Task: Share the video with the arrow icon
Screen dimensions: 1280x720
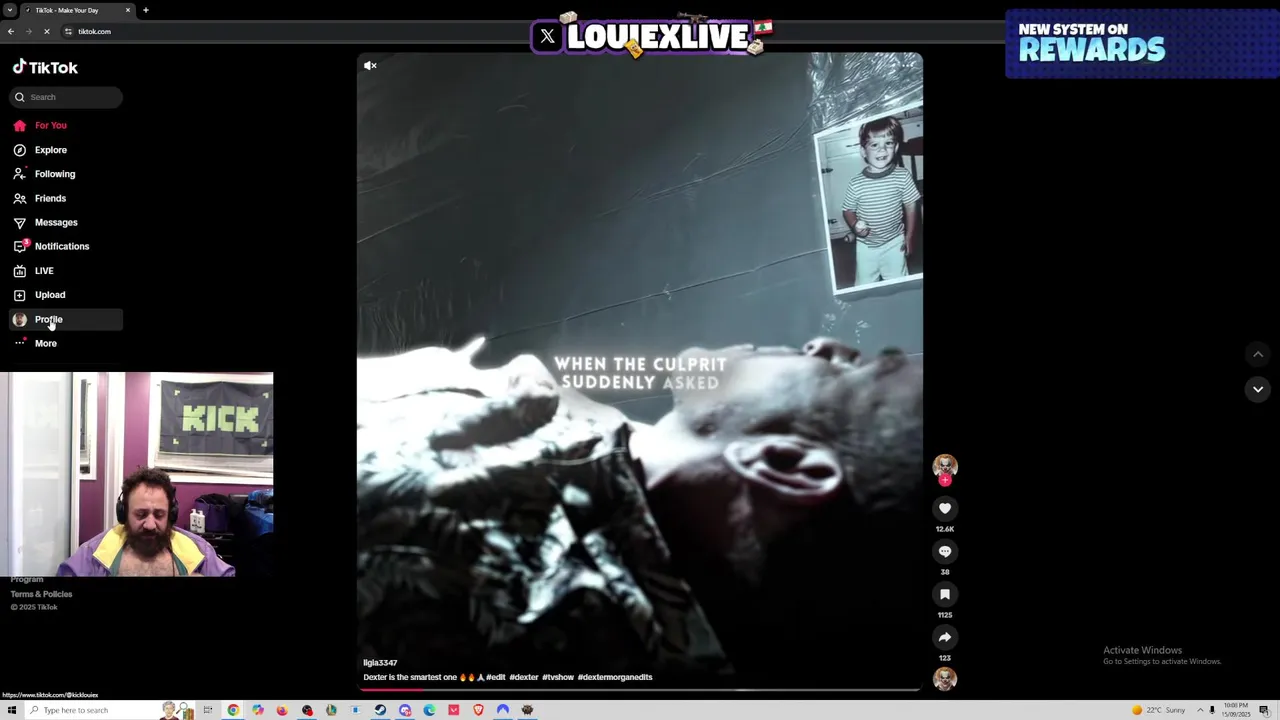Action: tap(945, 637)
